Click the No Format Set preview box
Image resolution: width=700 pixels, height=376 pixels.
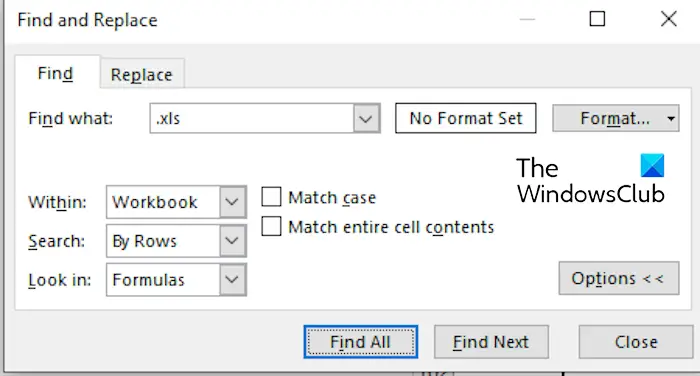tap(466, 118)
